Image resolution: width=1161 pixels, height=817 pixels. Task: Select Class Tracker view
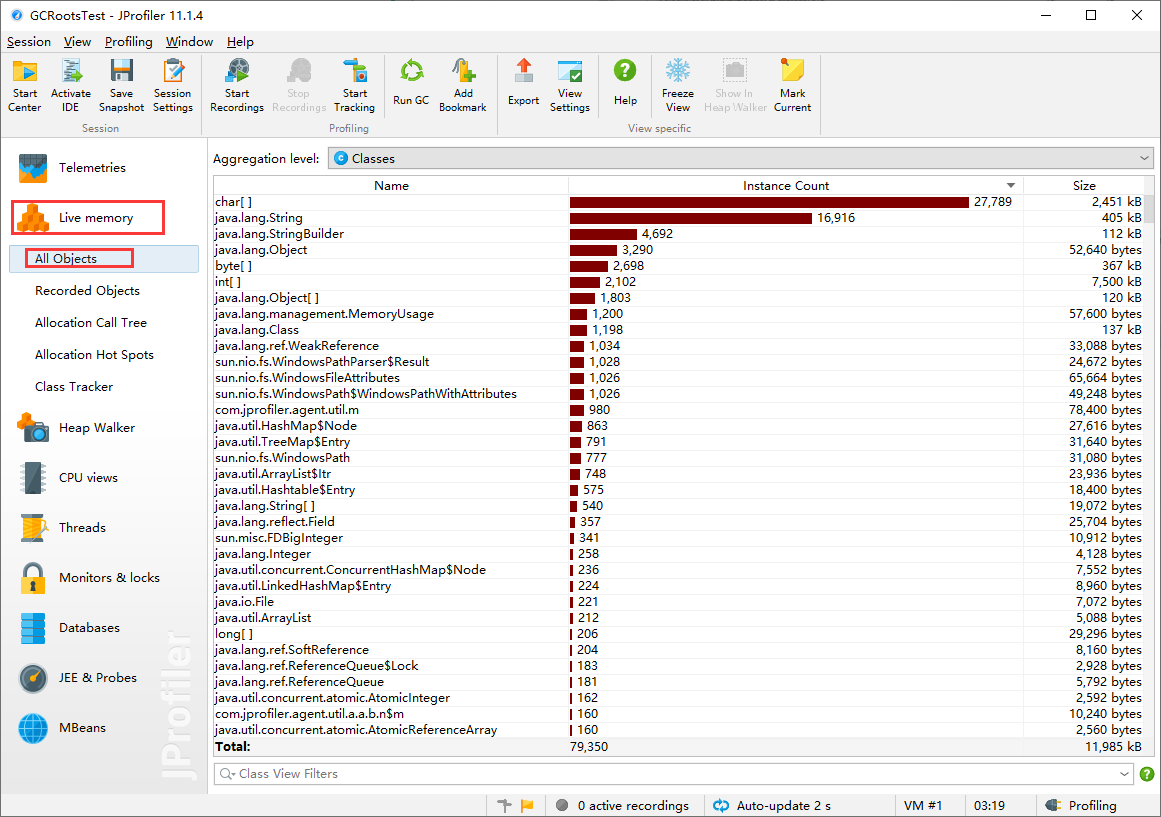click(x=74, y=387)
